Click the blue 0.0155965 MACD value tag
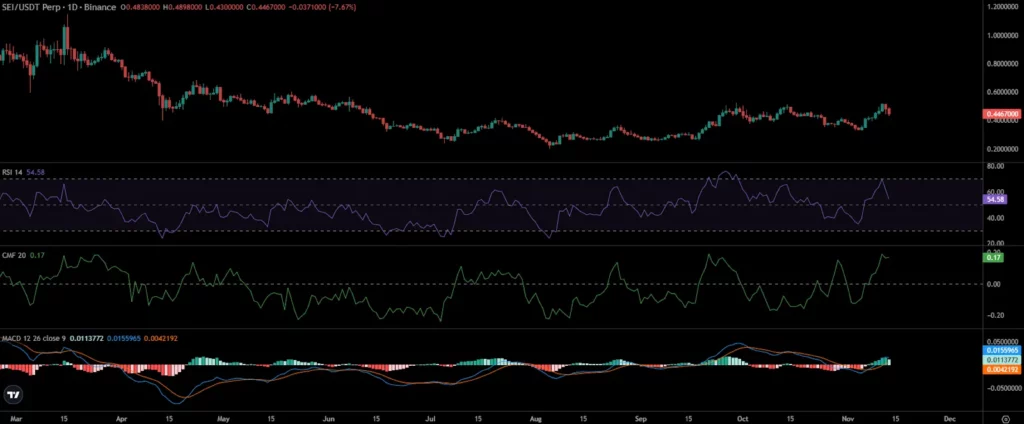1024x424 pixels. coord(1001,350)
